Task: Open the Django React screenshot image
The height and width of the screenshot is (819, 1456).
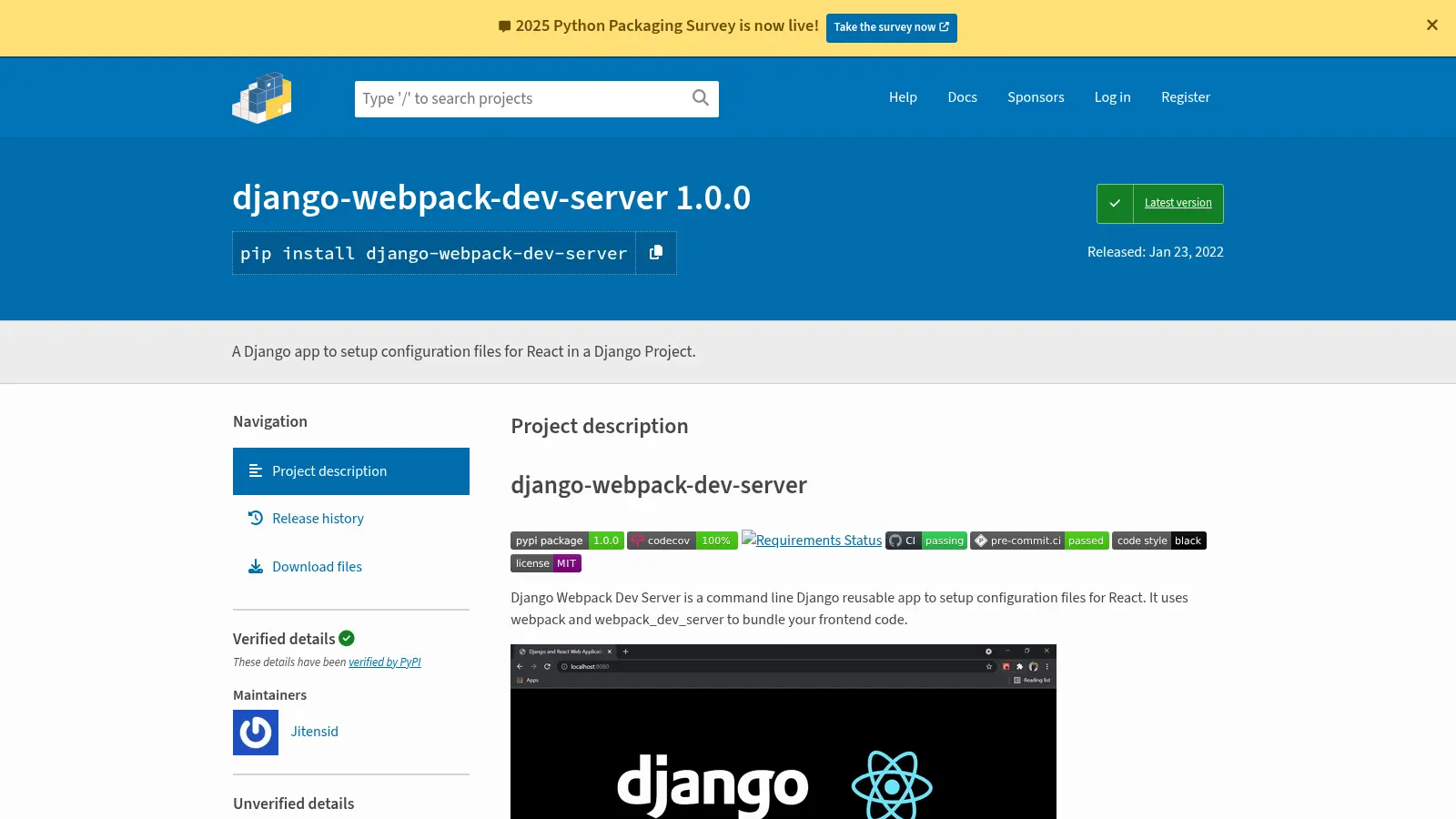Action: pos(784,733)
